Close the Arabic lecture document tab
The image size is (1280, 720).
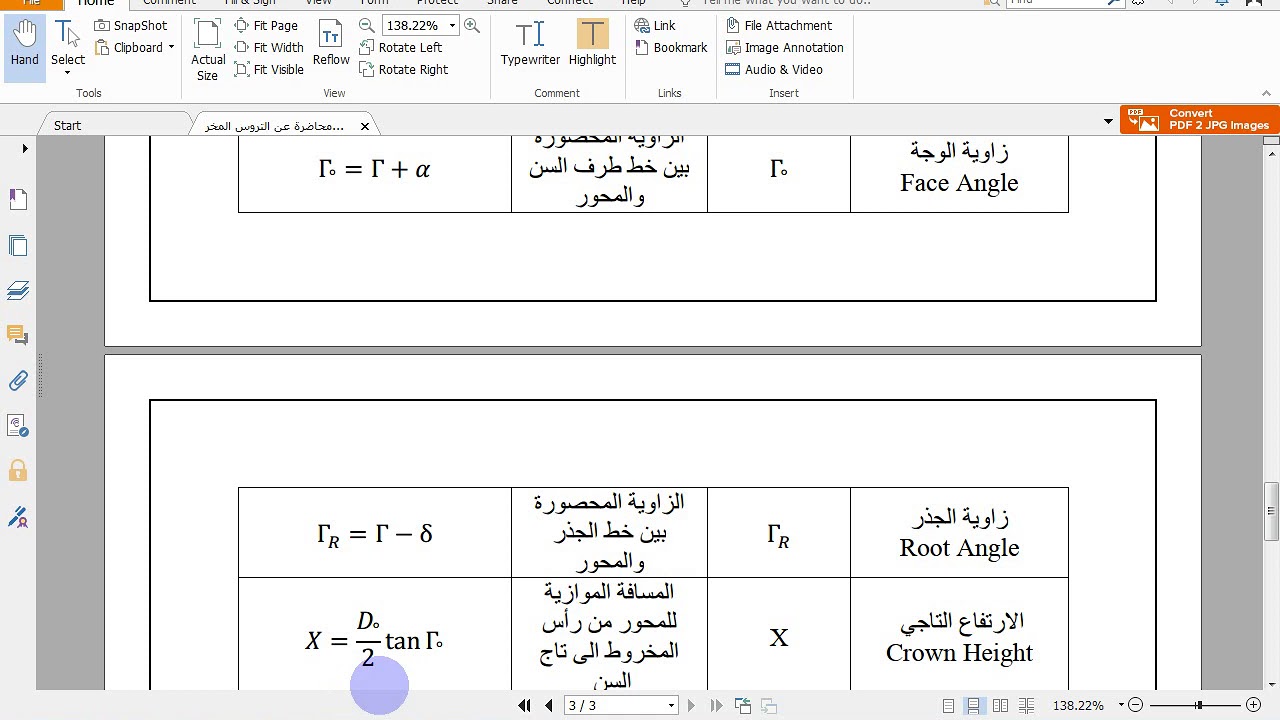tap(365, 126)
